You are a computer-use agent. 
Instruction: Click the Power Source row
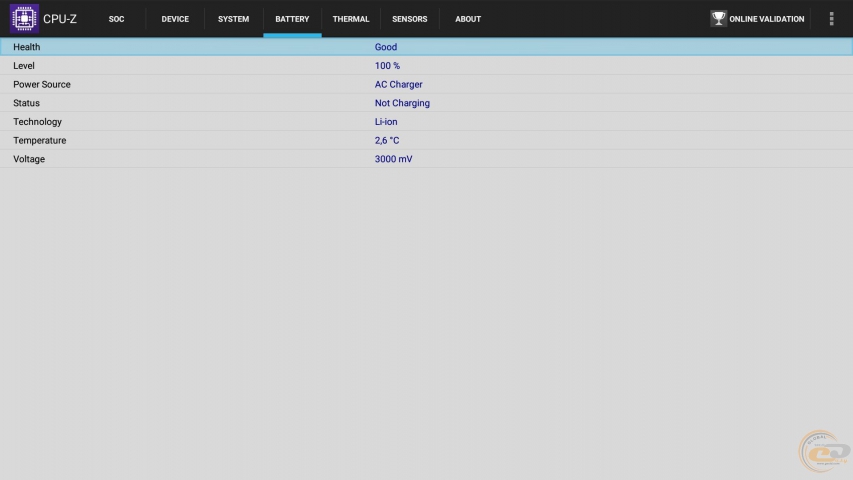click(x=426, y=85)
